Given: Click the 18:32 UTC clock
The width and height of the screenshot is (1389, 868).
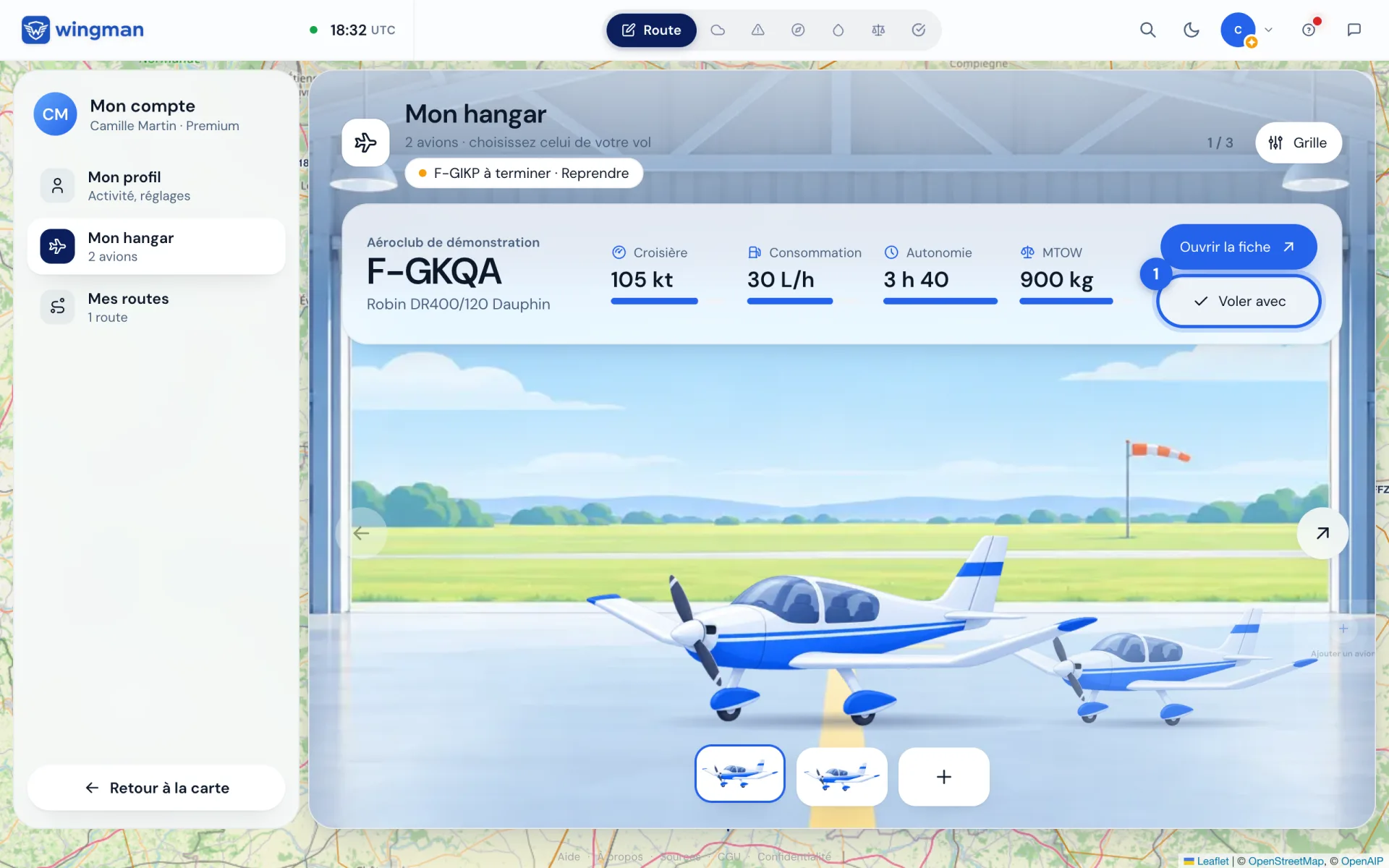Looking at the screenshot, I should 362,30.
